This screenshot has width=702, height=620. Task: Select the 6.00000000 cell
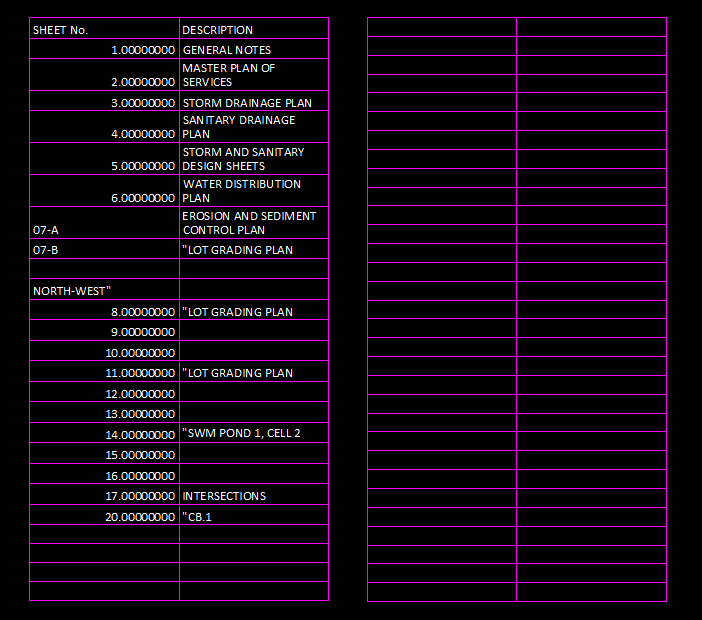coord(104,191)
